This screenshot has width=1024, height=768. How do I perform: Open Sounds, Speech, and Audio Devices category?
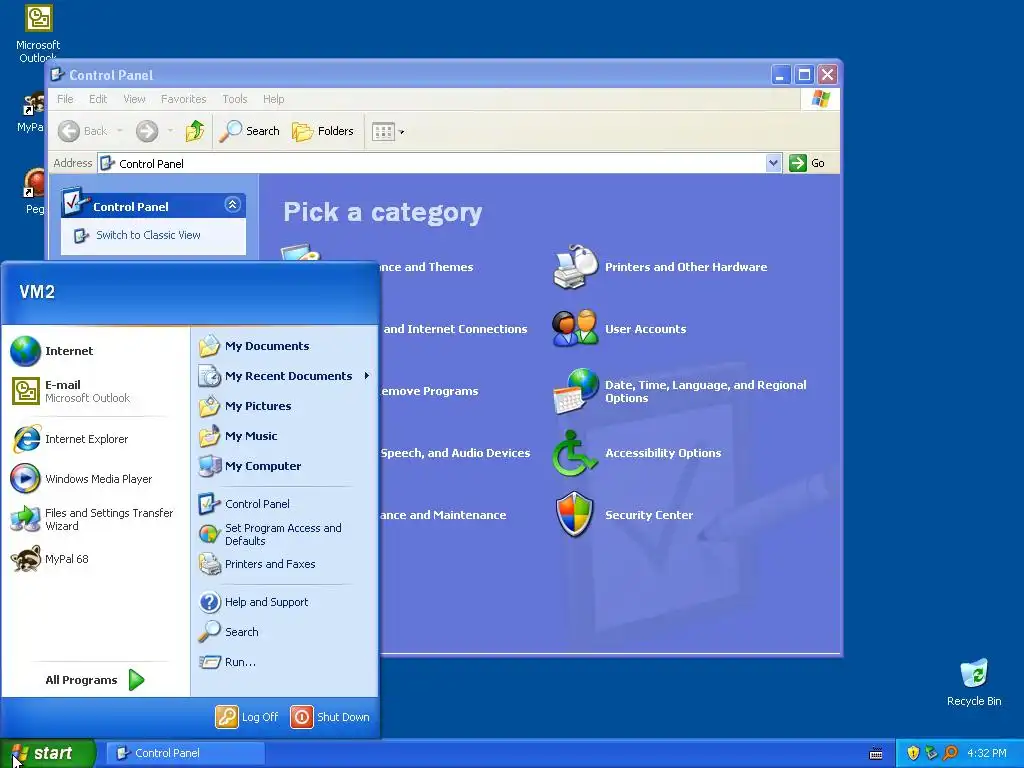[x=455, y=453]
